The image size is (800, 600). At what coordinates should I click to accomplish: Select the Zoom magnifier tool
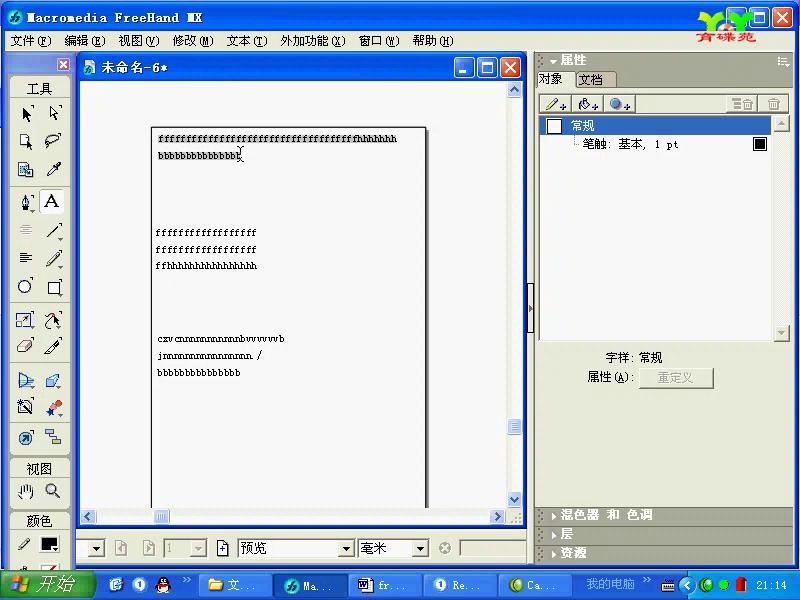point(53,491)
